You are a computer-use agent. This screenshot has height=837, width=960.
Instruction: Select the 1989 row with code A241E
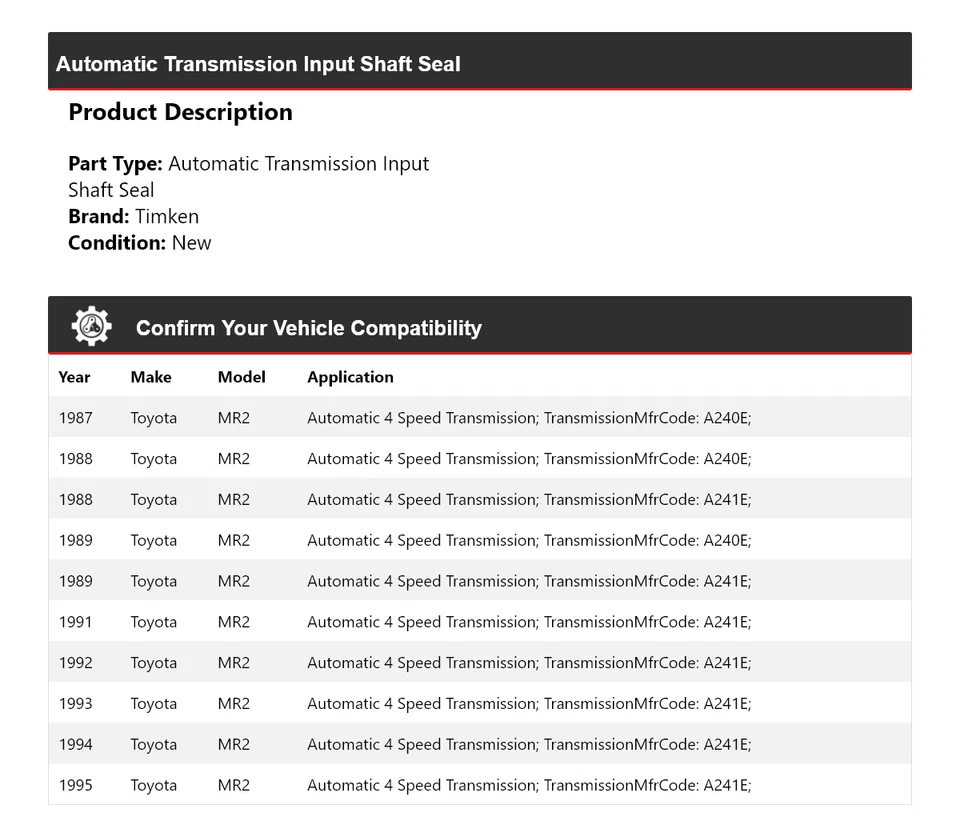[479, 581]
